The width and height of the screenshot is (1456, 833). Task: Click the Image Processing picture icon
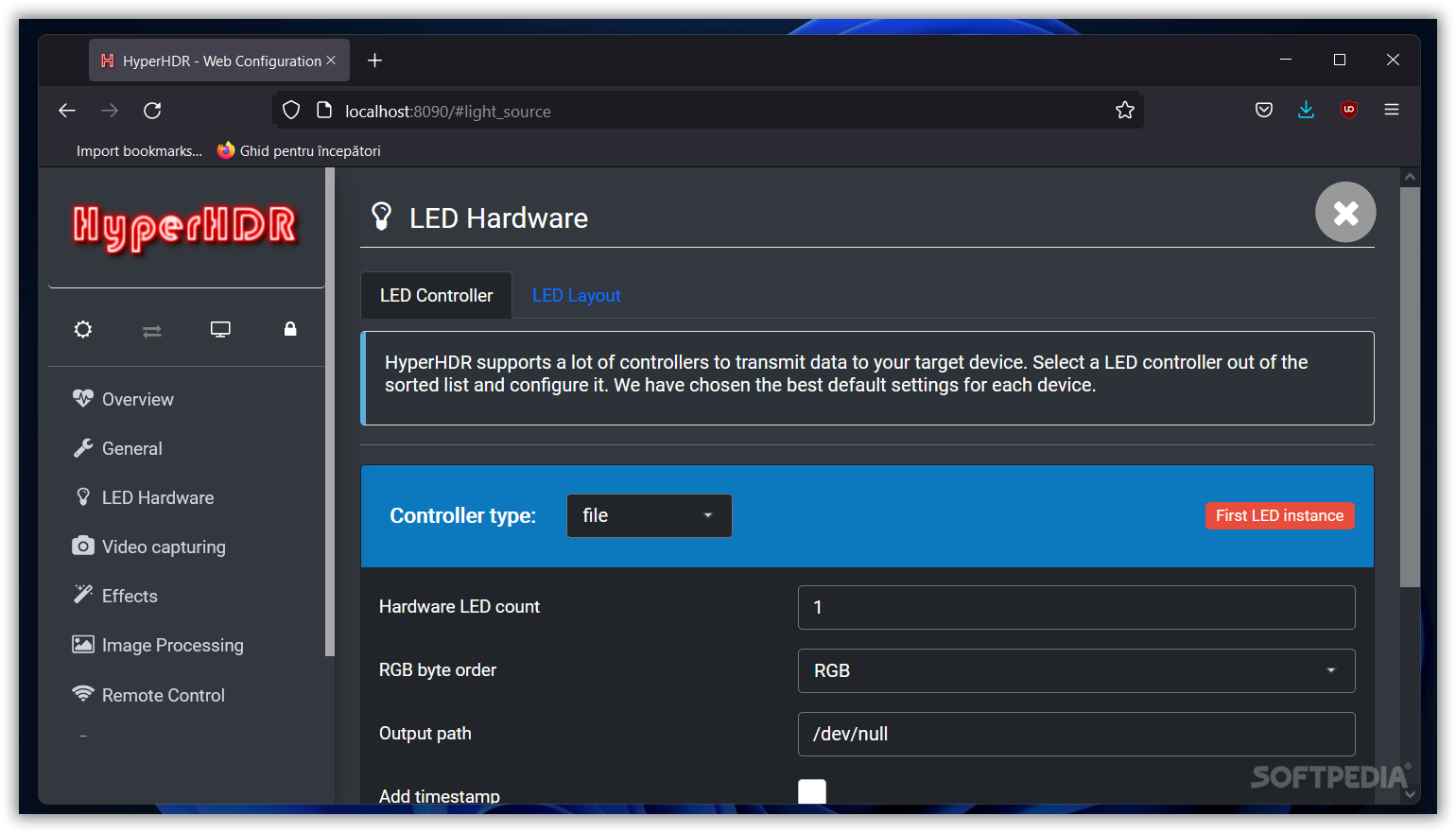(83, 644)
